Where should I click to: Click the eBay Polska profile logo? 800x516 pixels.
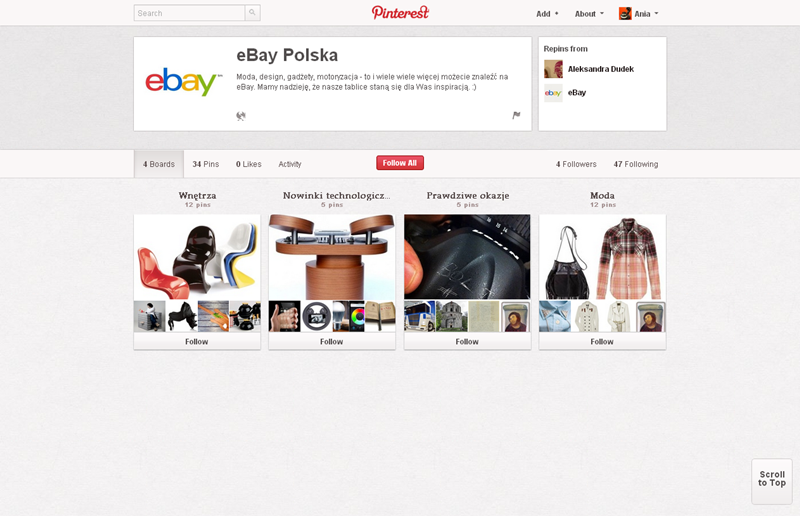(x=184, y=82)
